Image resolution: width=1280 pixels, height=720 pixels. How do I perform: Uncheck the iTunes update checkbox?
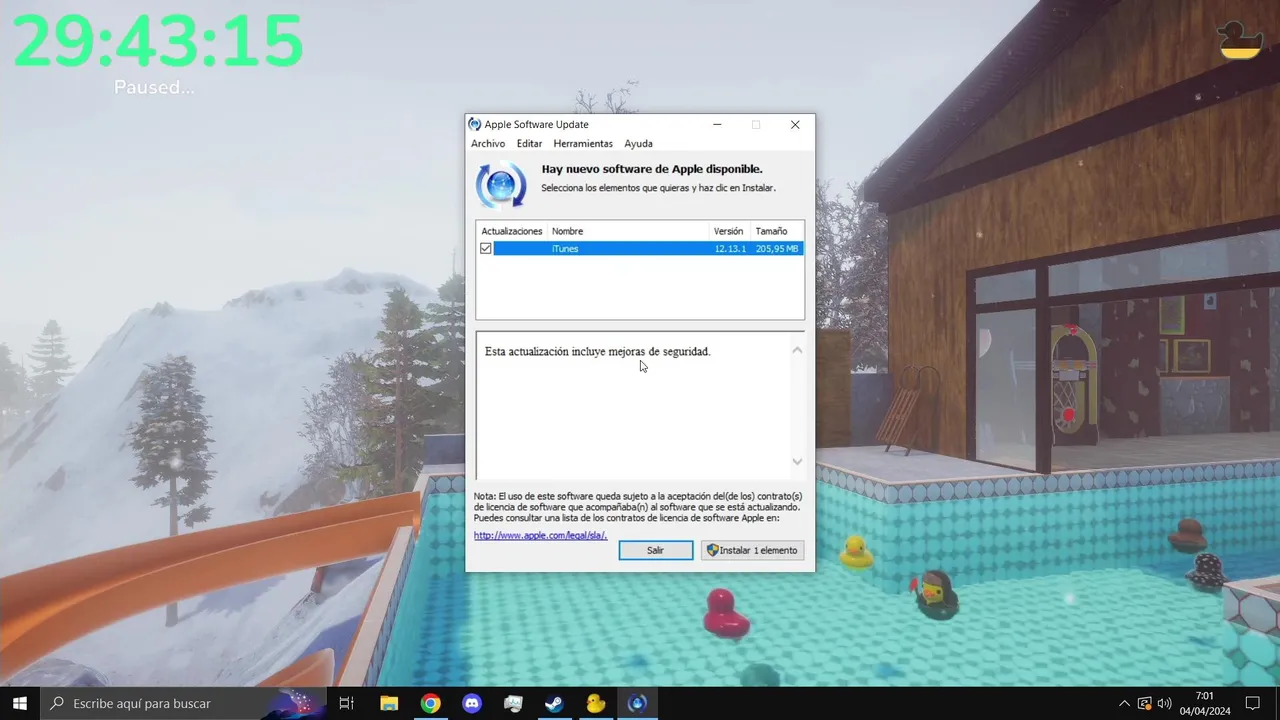486,248
